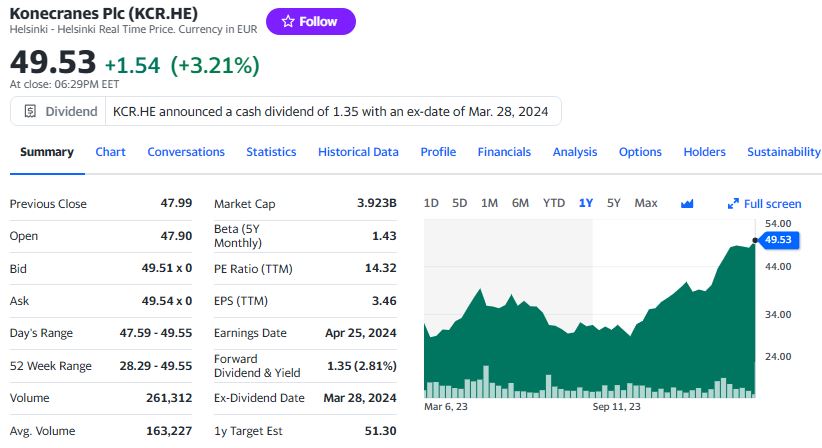This screenshot has width=822, height=448.
Task: View the Analysis tab
Action: [575, 152]
